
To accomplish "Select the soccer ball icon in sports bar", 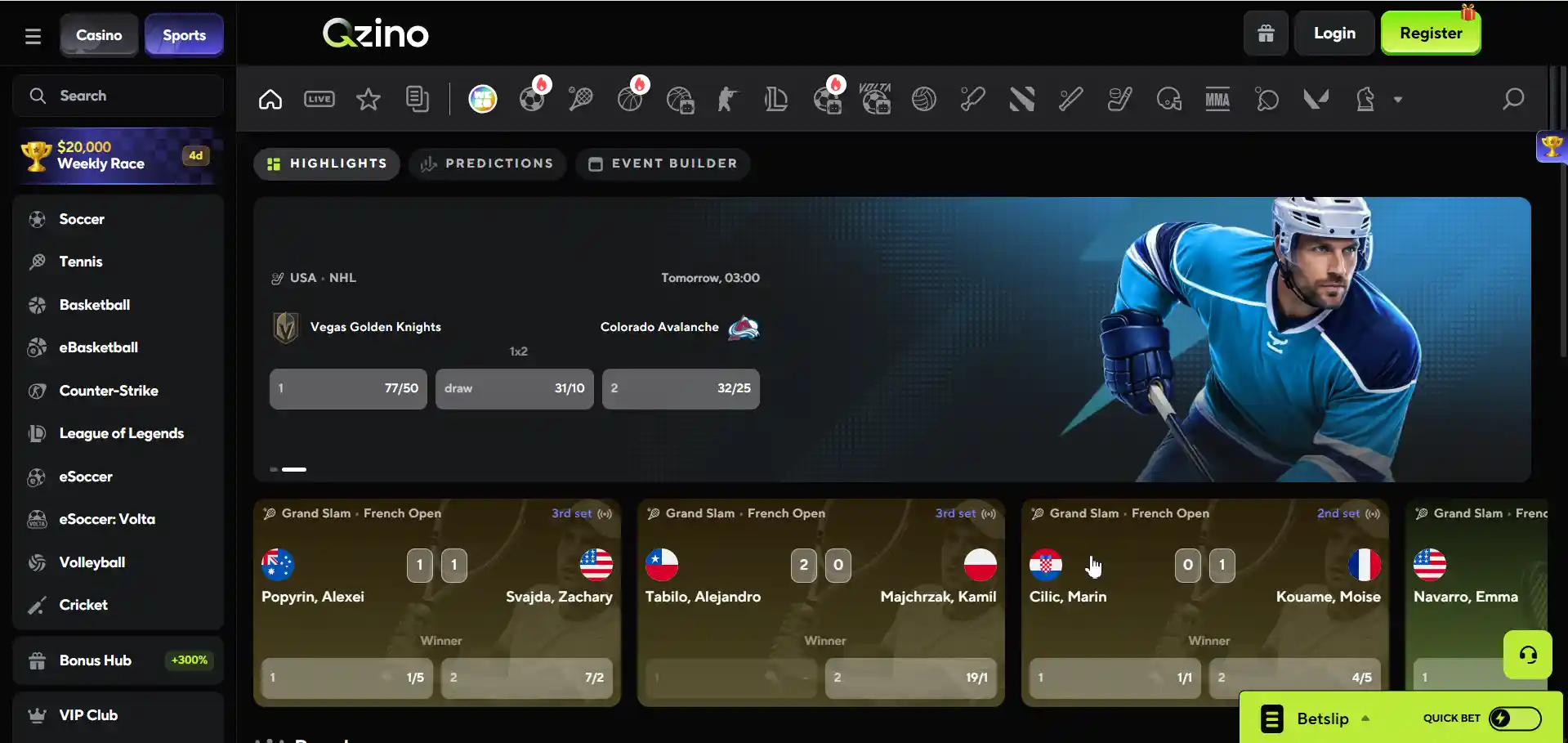I will [x=532, y=100].
